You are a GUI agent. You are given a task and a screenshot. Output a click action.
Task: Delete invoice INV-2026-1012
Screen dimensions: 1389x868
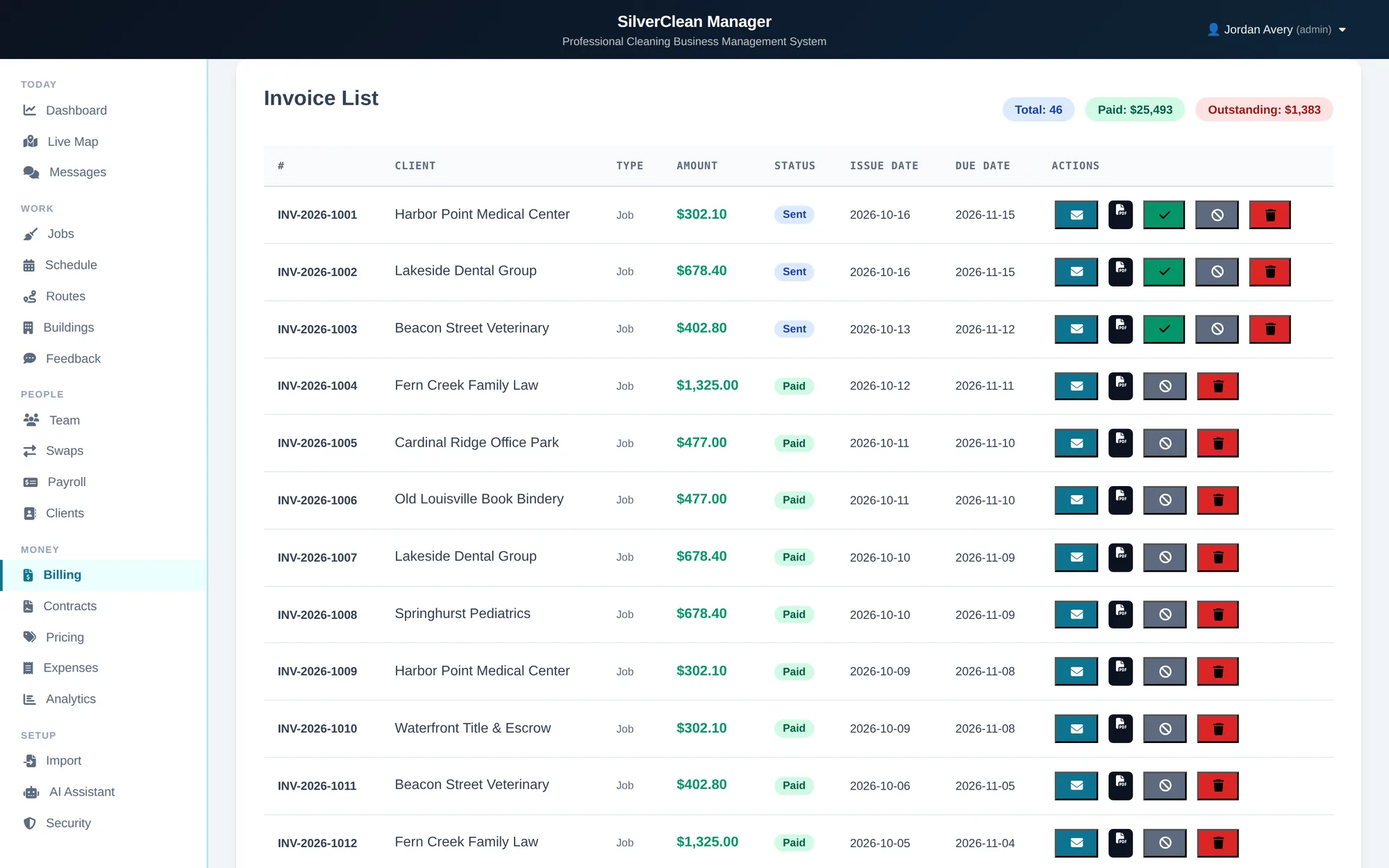1217,843
